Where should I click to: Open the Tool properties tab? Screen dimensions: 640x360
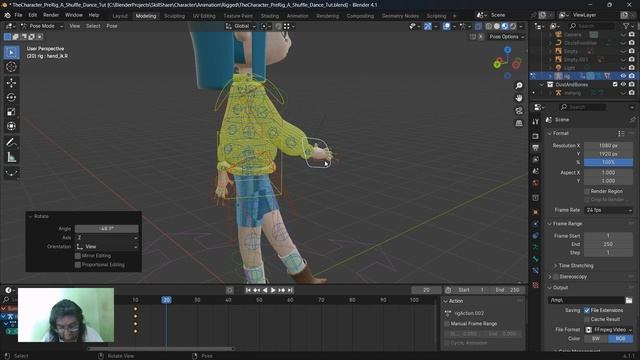pos(536,122)
